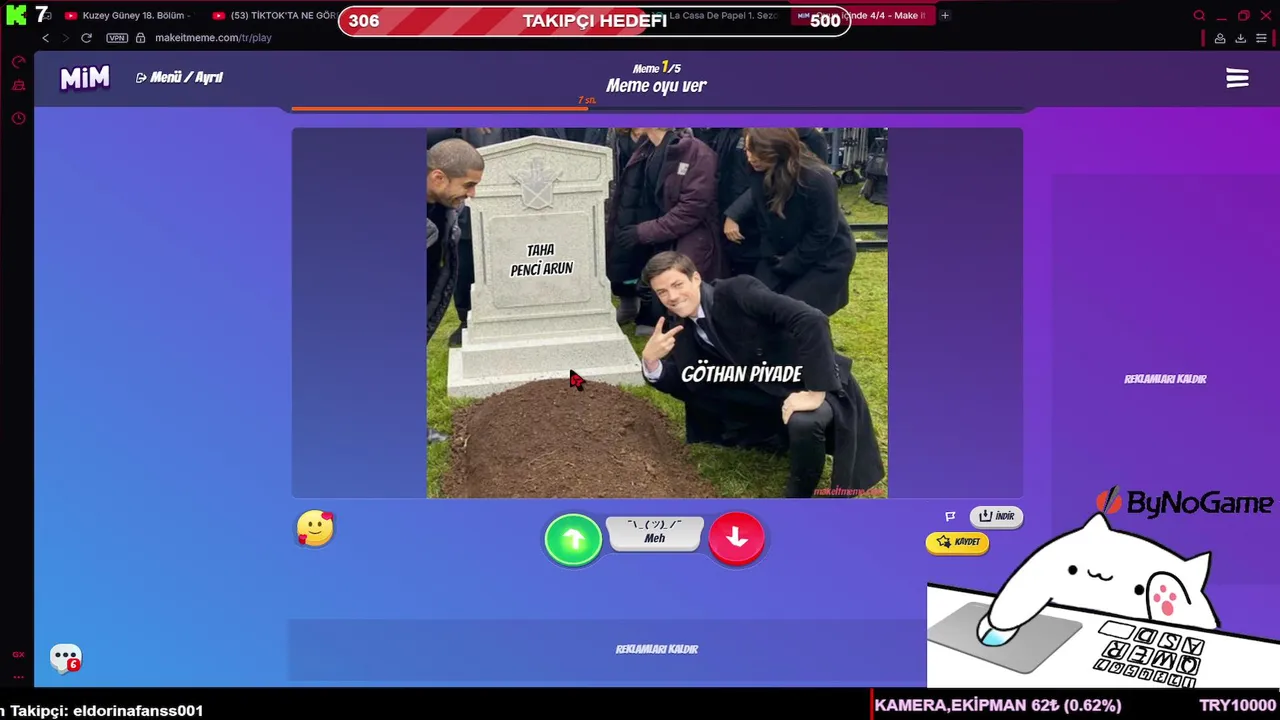Click the 'Meme 1/5' round counter text
Image resolution: width=1280 pixels, height=720 pixels.
[656, 68]
